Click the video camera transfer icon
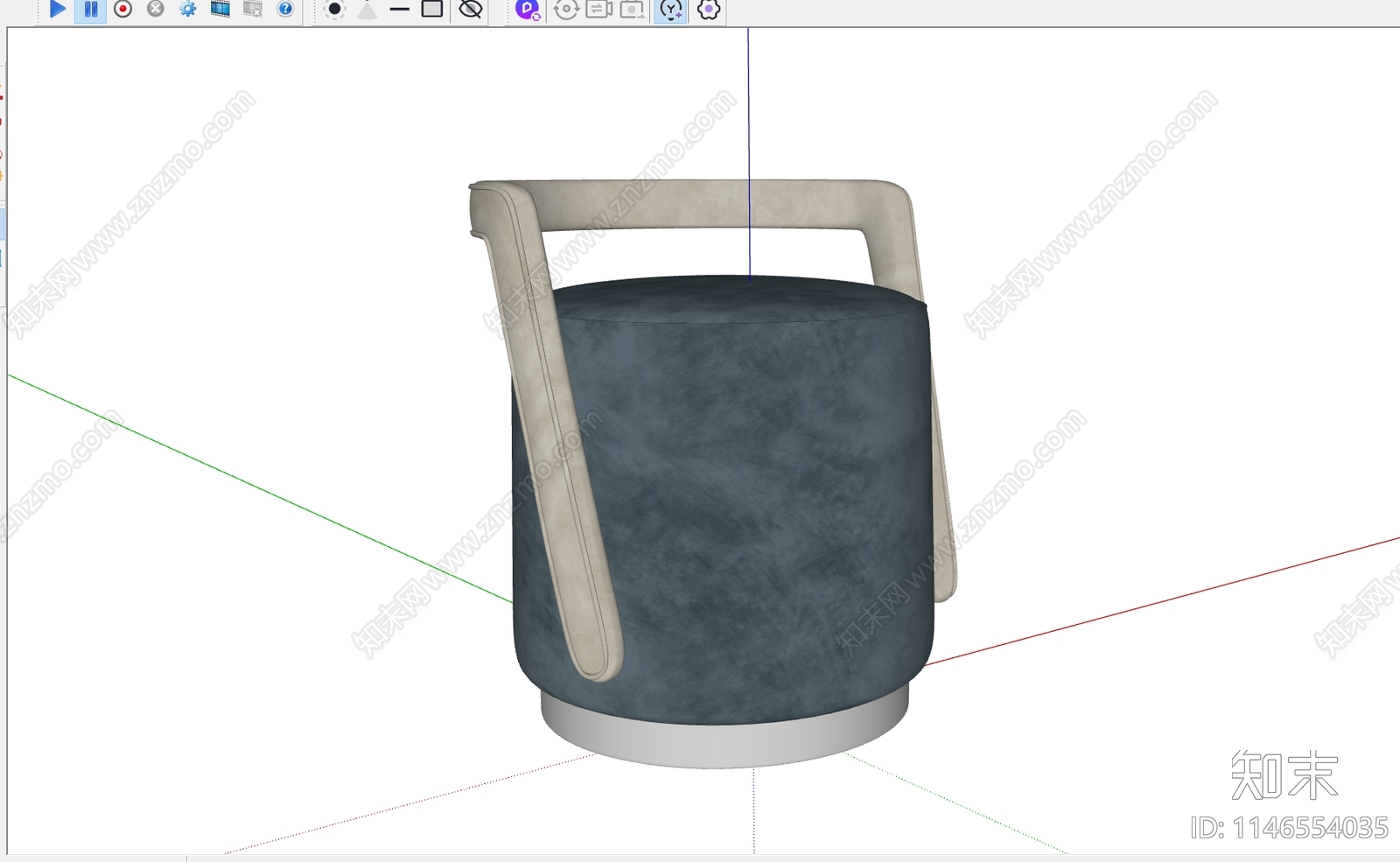The image size is (1400, 862). pyautogui.click(x=599, y=10)
